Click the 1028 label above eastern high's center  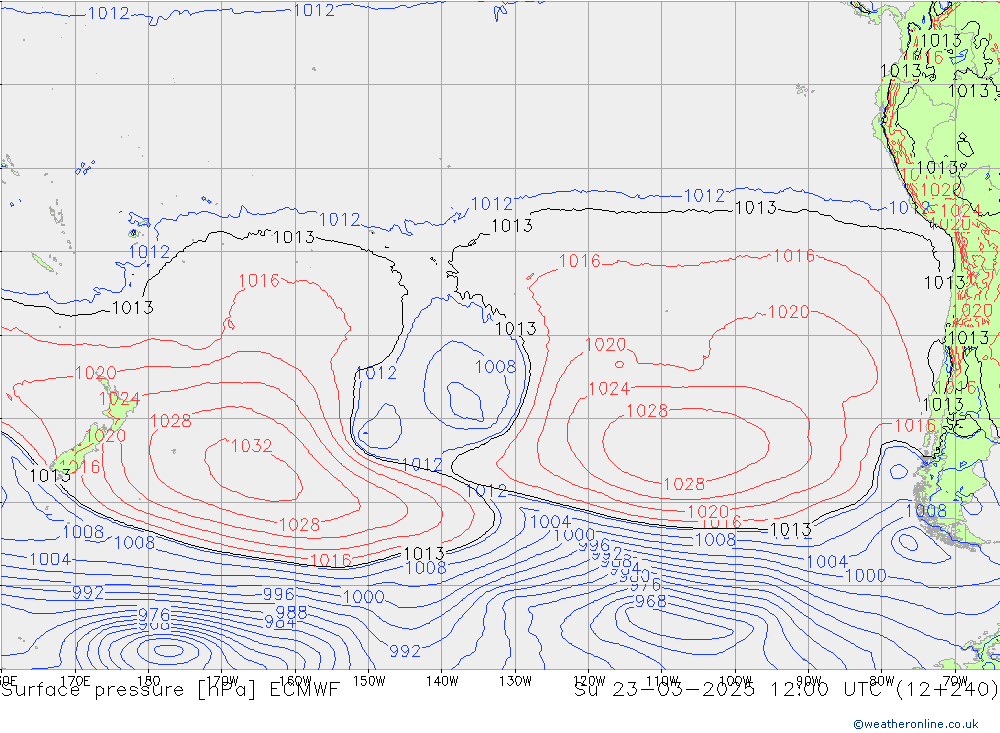coord(647,410)
